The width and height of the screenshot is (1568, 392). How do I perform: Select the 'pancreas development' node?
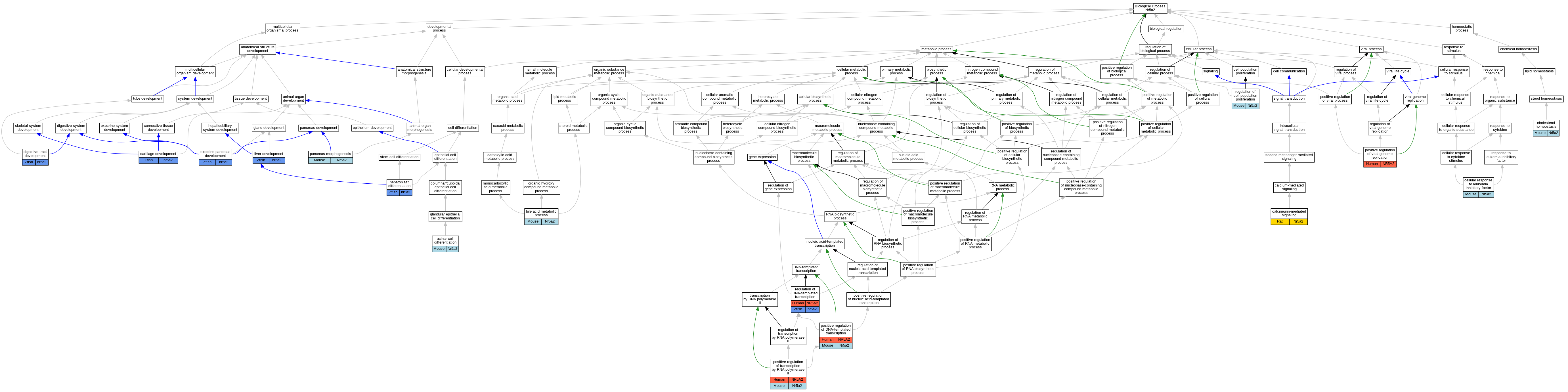click(x=318, y=128)
